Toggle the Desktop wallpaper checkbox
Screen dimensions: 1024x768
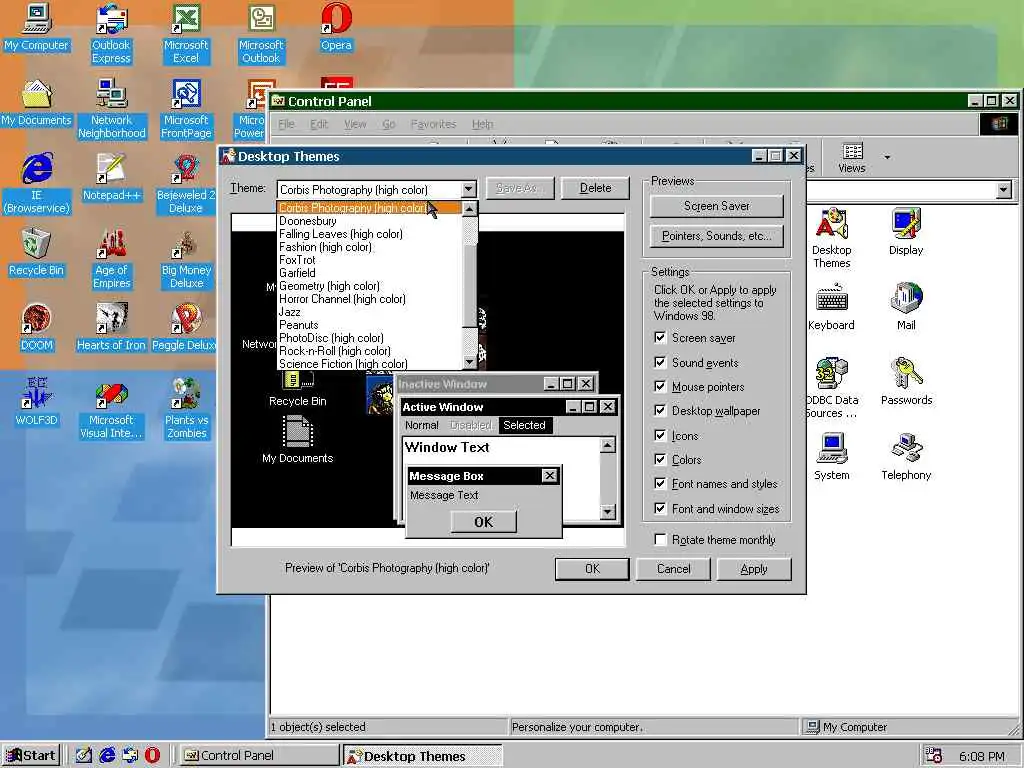[x=660, y=411]
